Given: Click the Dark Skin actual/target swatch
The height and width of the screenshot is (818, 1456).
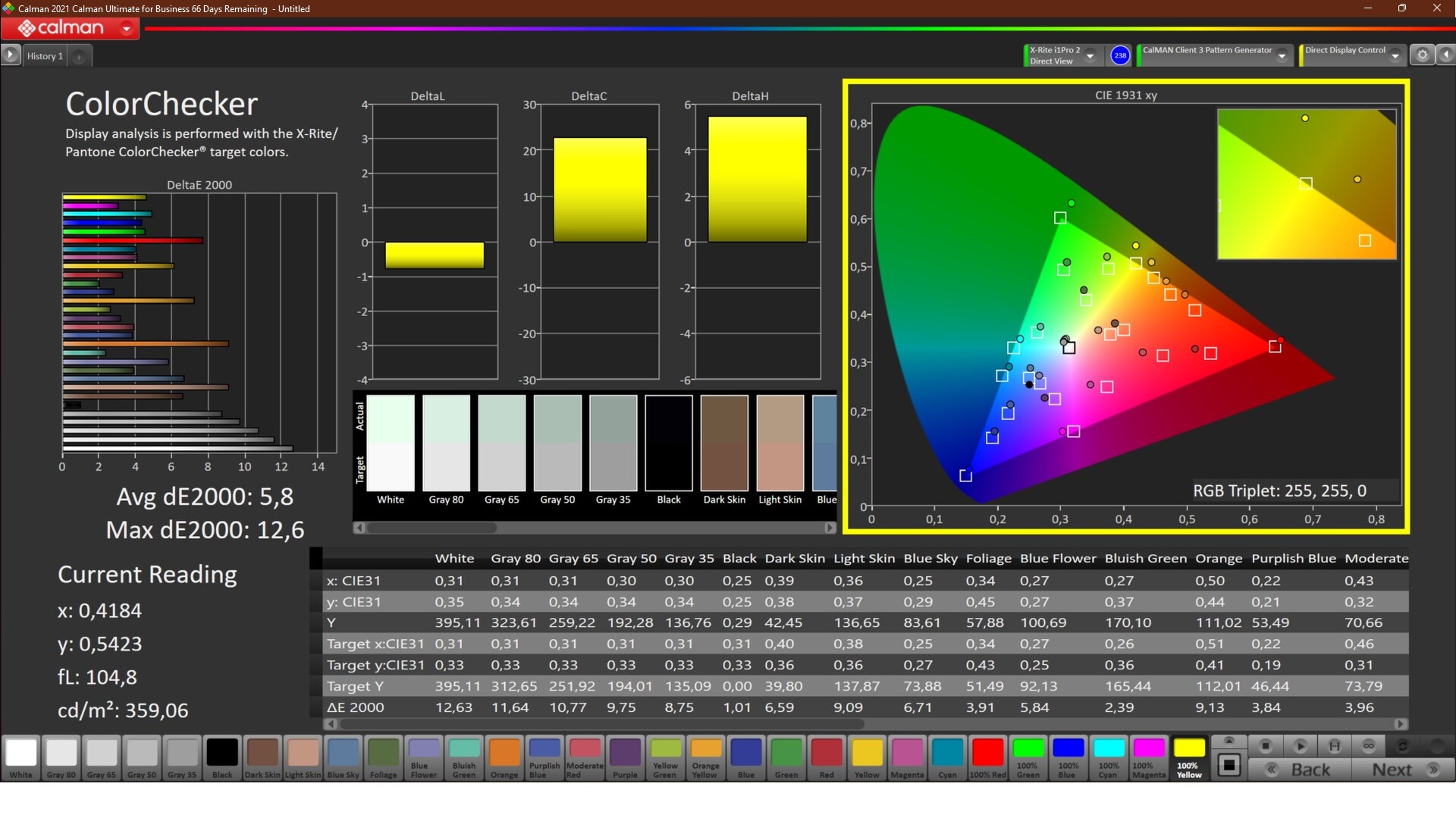Looking at the screenshot, I should [x=724, y=443].
